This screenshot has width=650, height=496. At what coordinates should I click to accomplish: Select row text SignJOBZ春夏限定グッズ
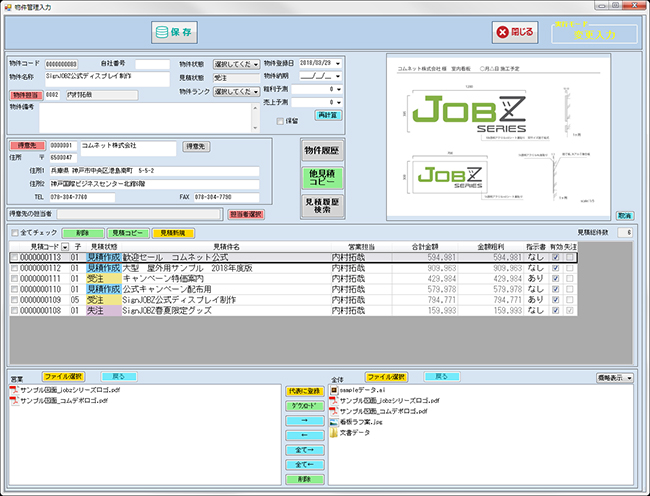point(167,311)
